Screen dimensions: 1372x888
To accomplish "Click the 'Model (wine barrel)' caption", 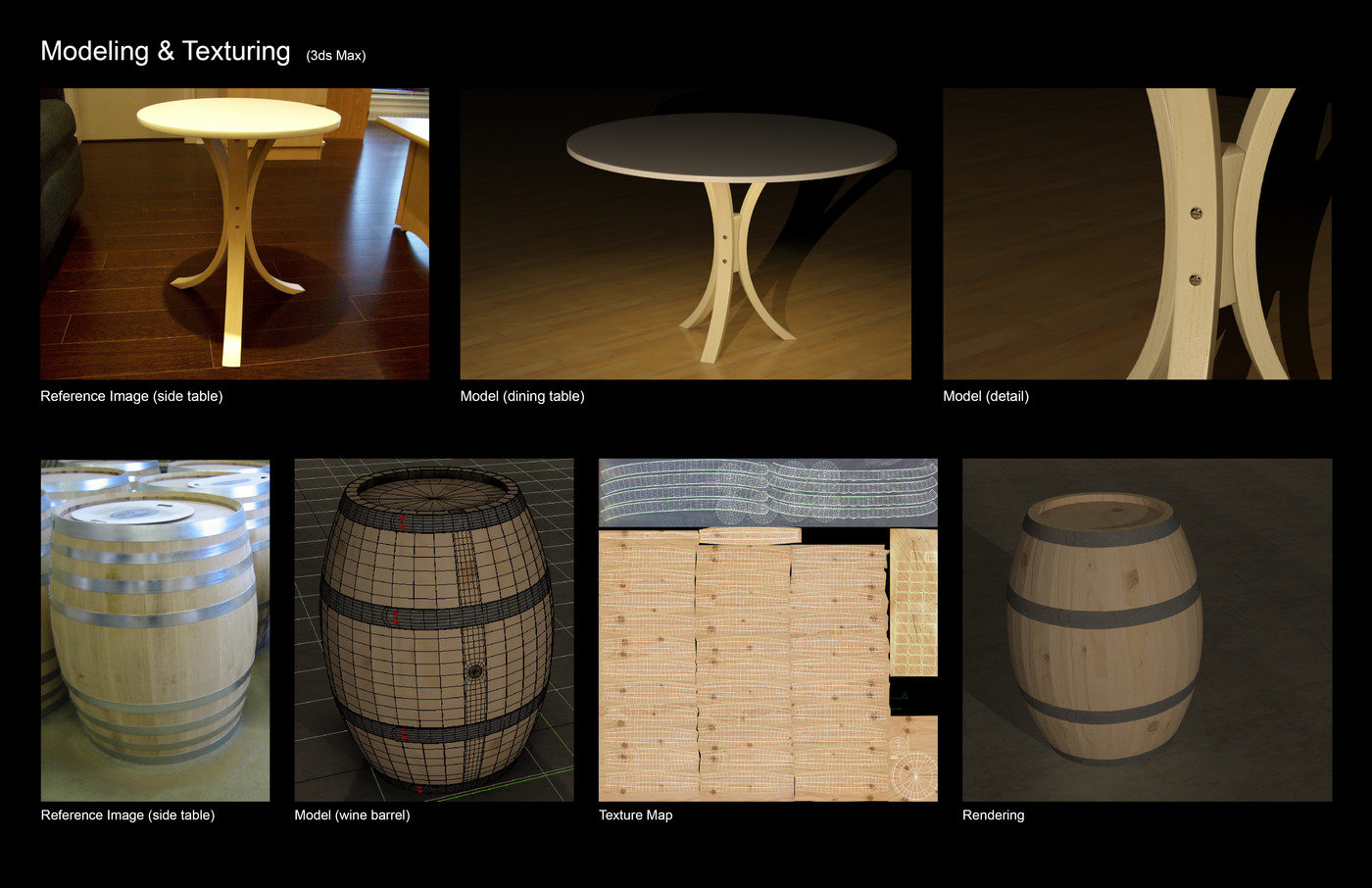I will [x=354, y=814].
